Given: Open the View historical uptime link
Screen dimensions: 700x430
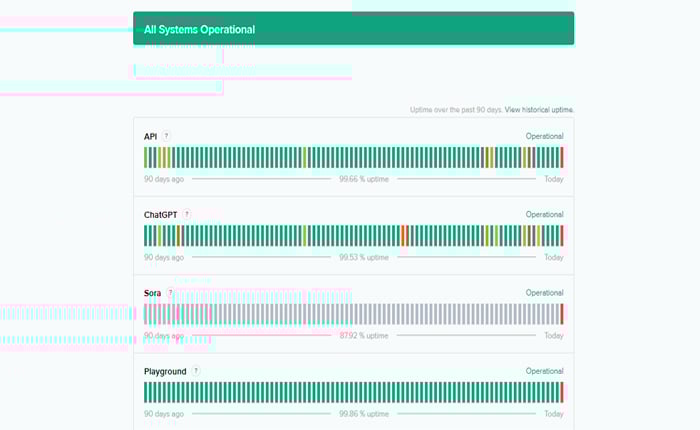Looking at the screenshot, I should [539, 109].
